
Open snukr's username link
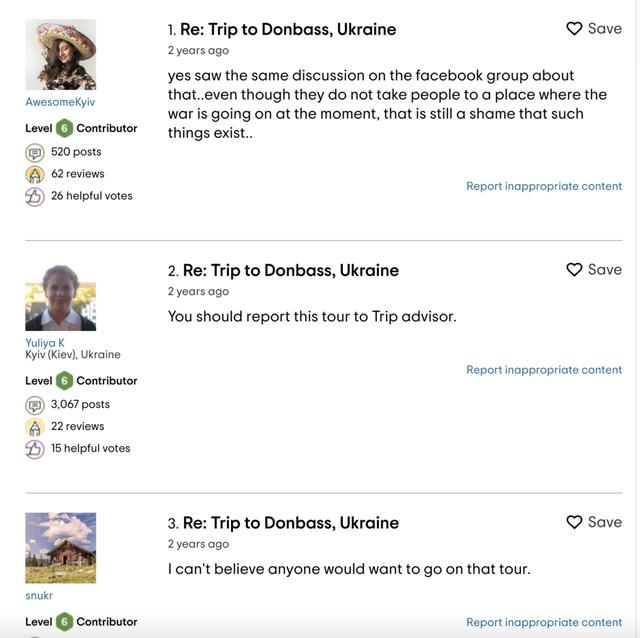tap(39, 596)
